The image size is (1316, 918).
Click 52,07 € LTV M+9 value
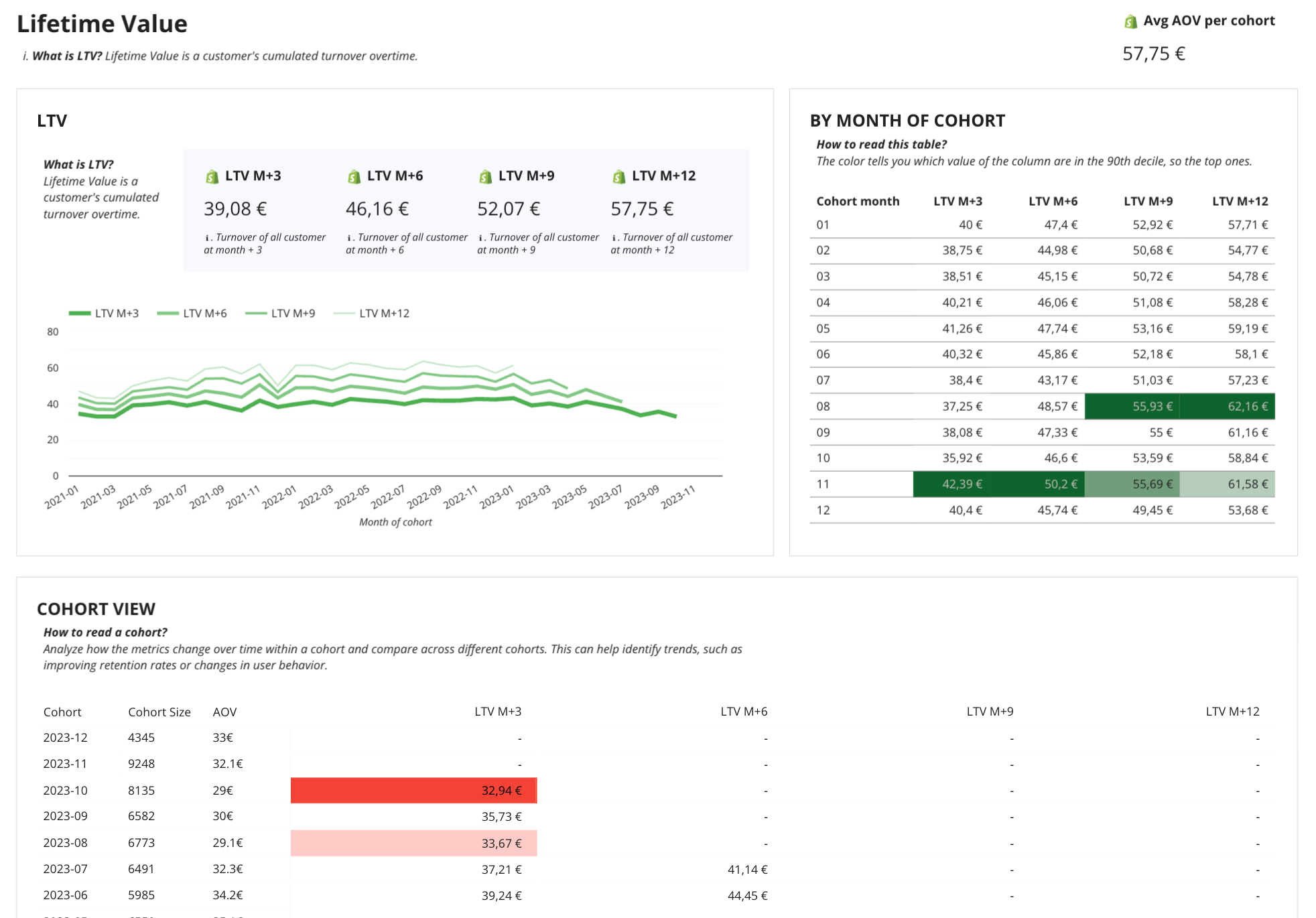(x=509, y=209)
